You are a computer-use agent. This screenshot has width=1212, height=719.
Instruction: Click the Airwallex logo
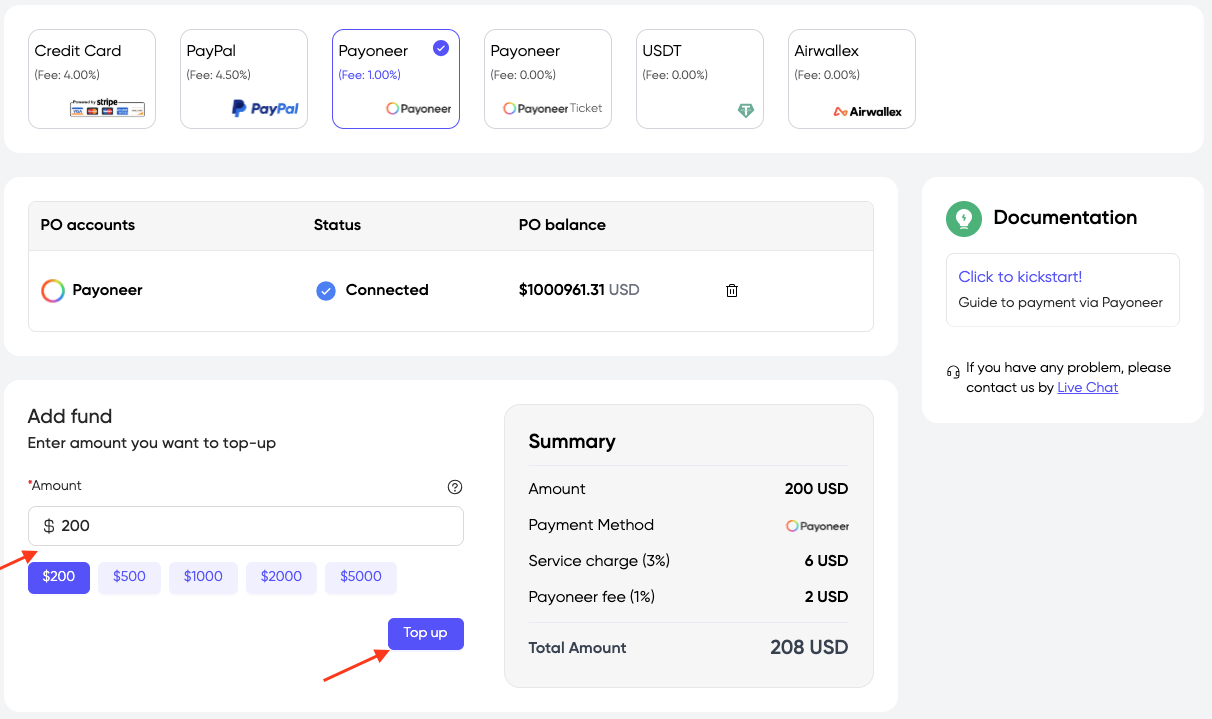(x=866, y=111)
